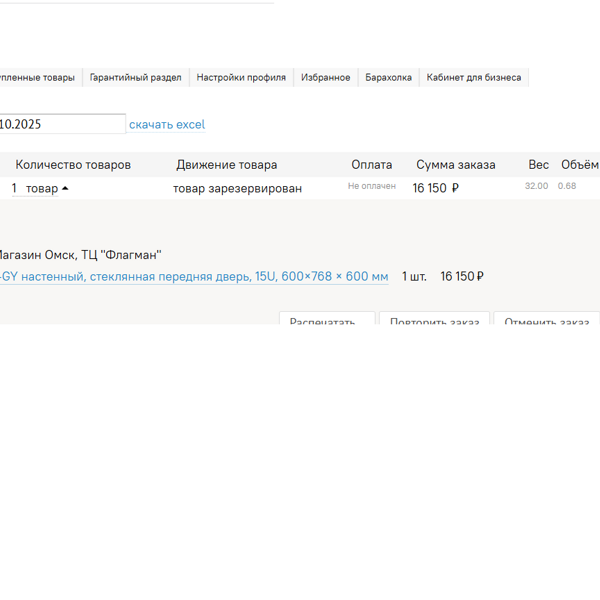
Task: Open the partially visible "товары" tab on the left
Action: [x=38, y=77]
